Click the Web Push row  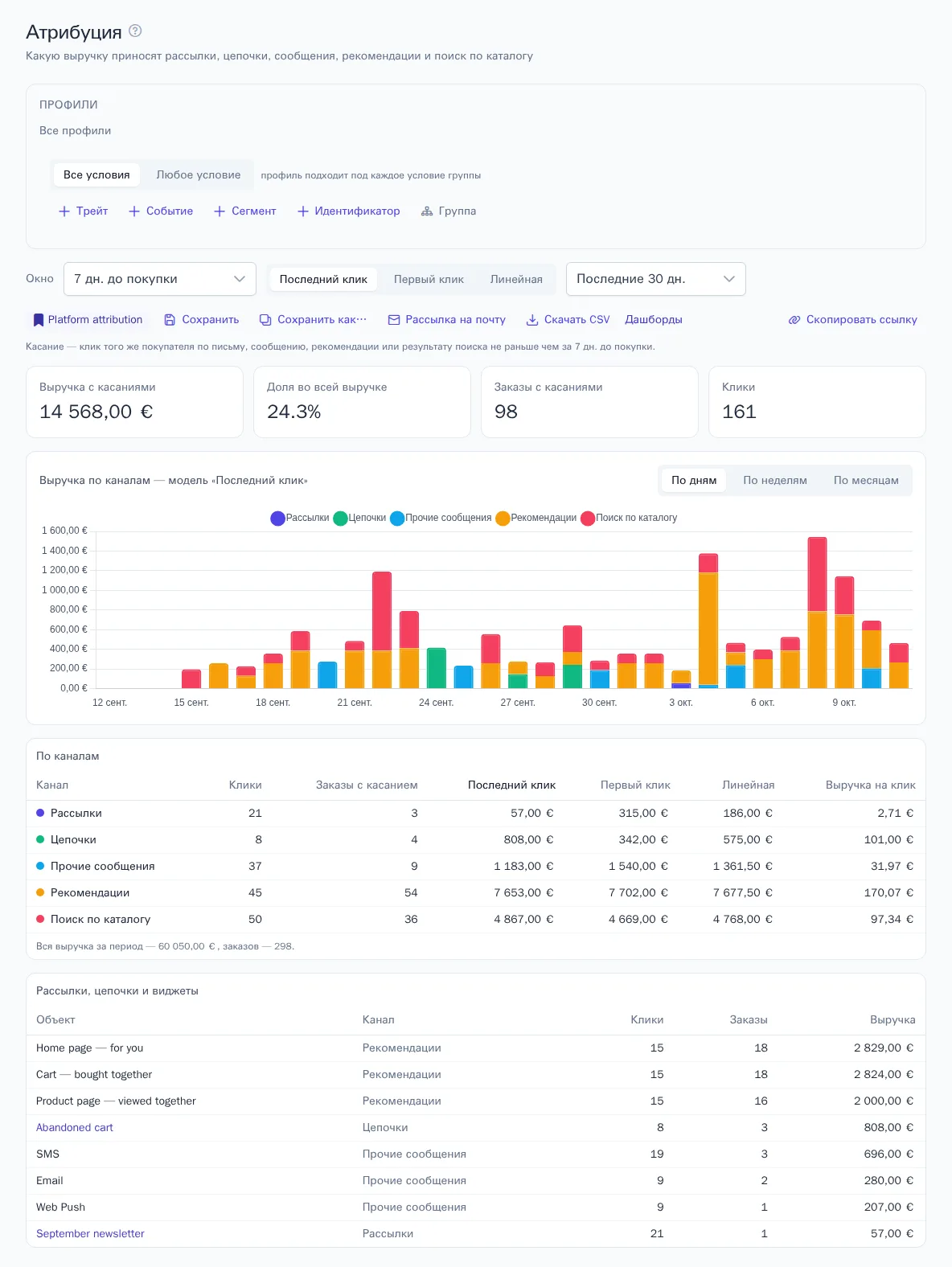[476, 1208]
